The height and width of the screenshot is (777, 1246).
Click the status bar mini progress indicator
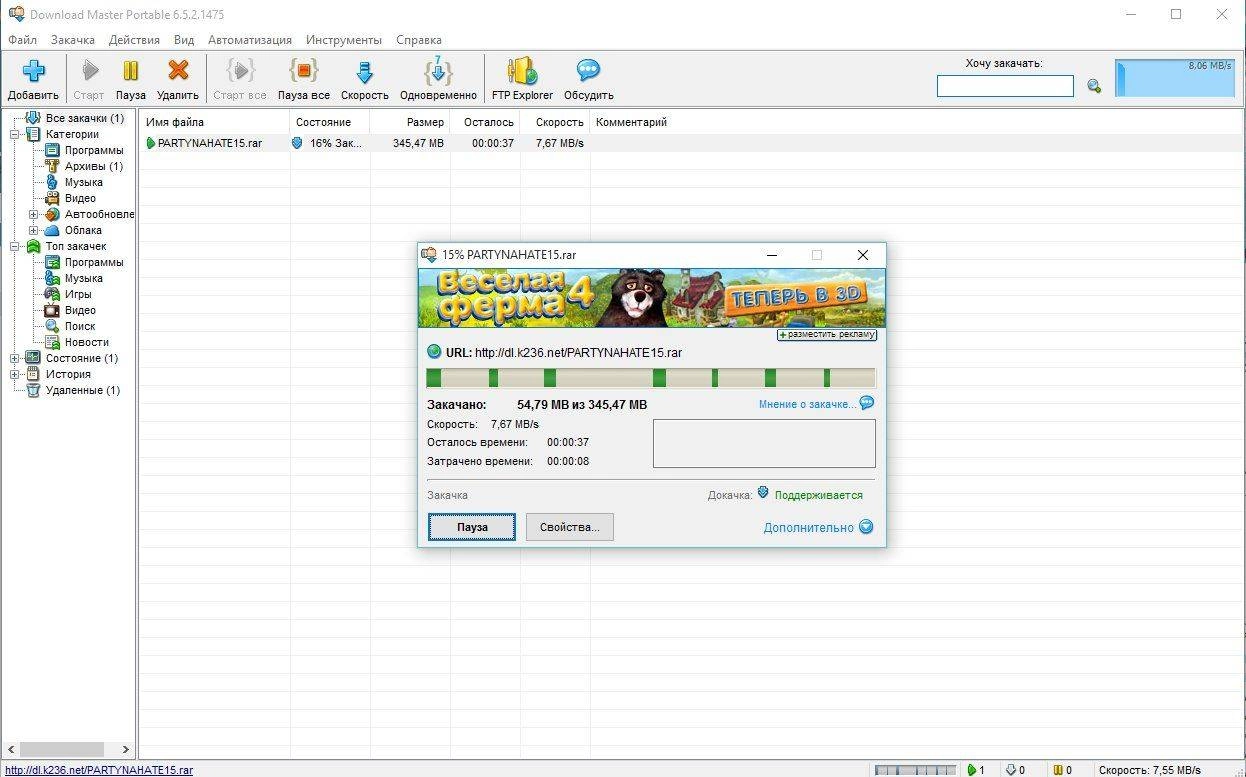pos(915,770)
